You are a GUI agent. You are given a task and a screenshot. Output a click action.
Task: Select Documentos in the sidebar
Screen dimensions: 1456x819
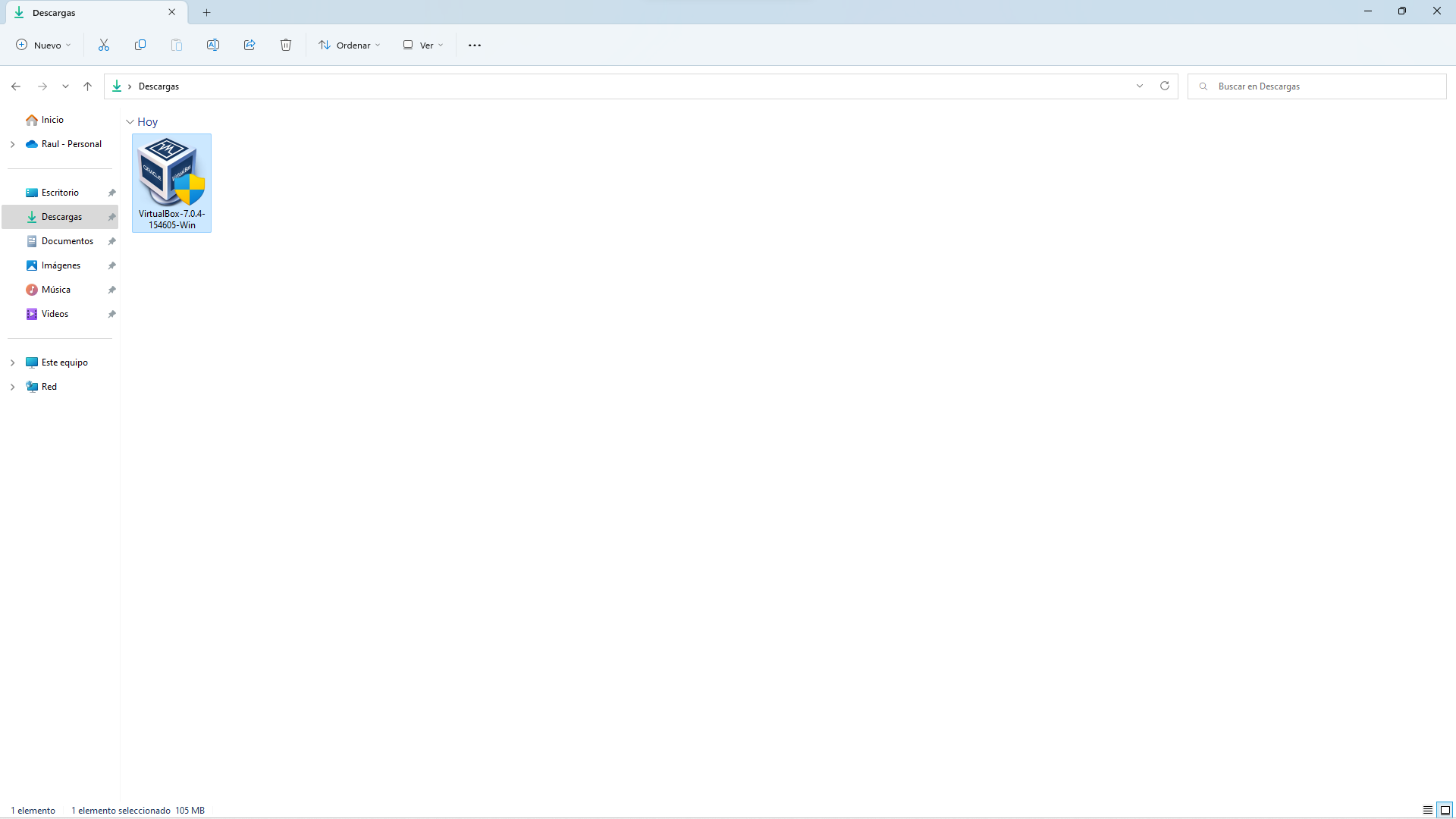click(67, 241)
